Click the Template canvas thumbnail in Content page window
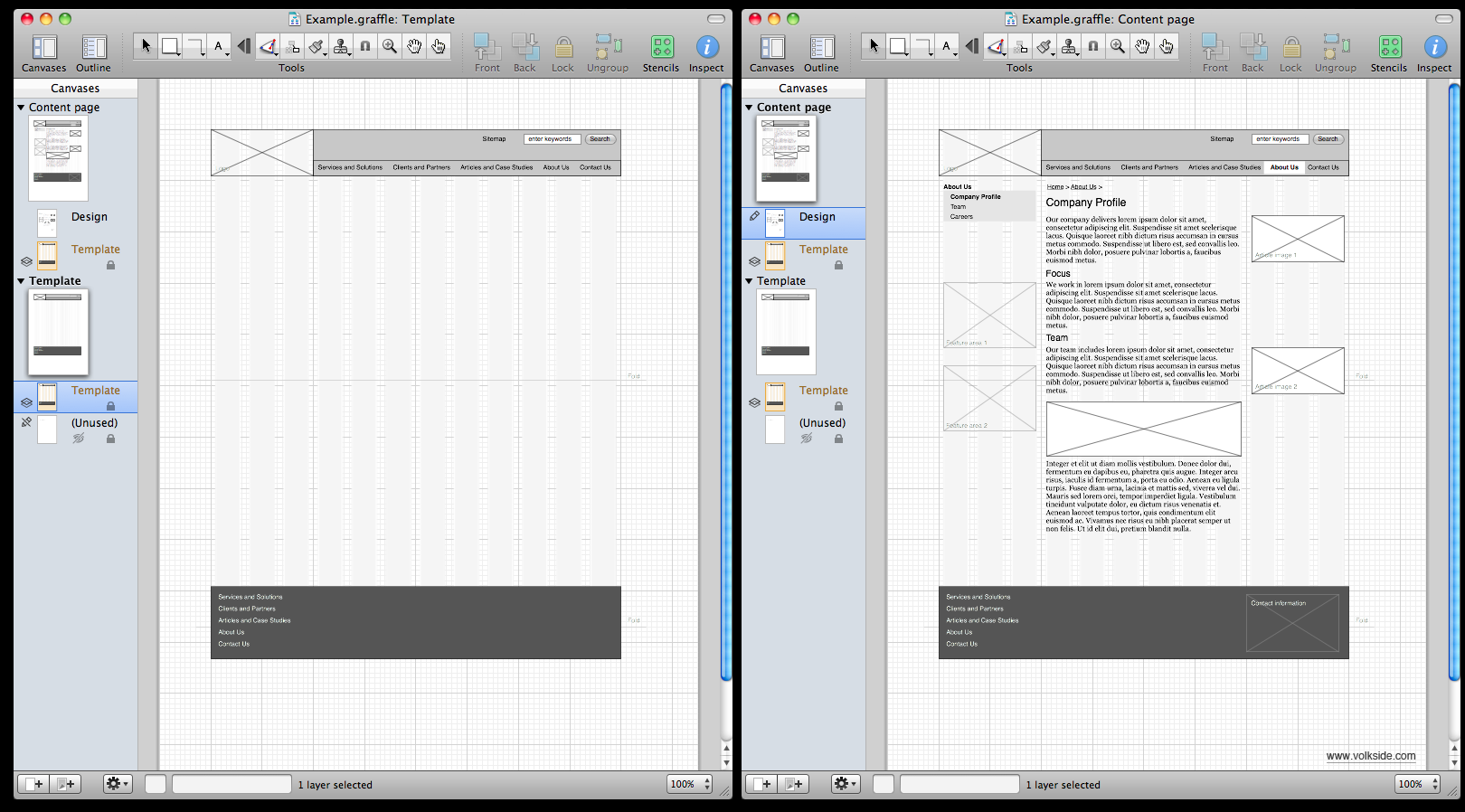Image resolution: width=1465 pixels, height=812 pixels. (x=786, y=332)
